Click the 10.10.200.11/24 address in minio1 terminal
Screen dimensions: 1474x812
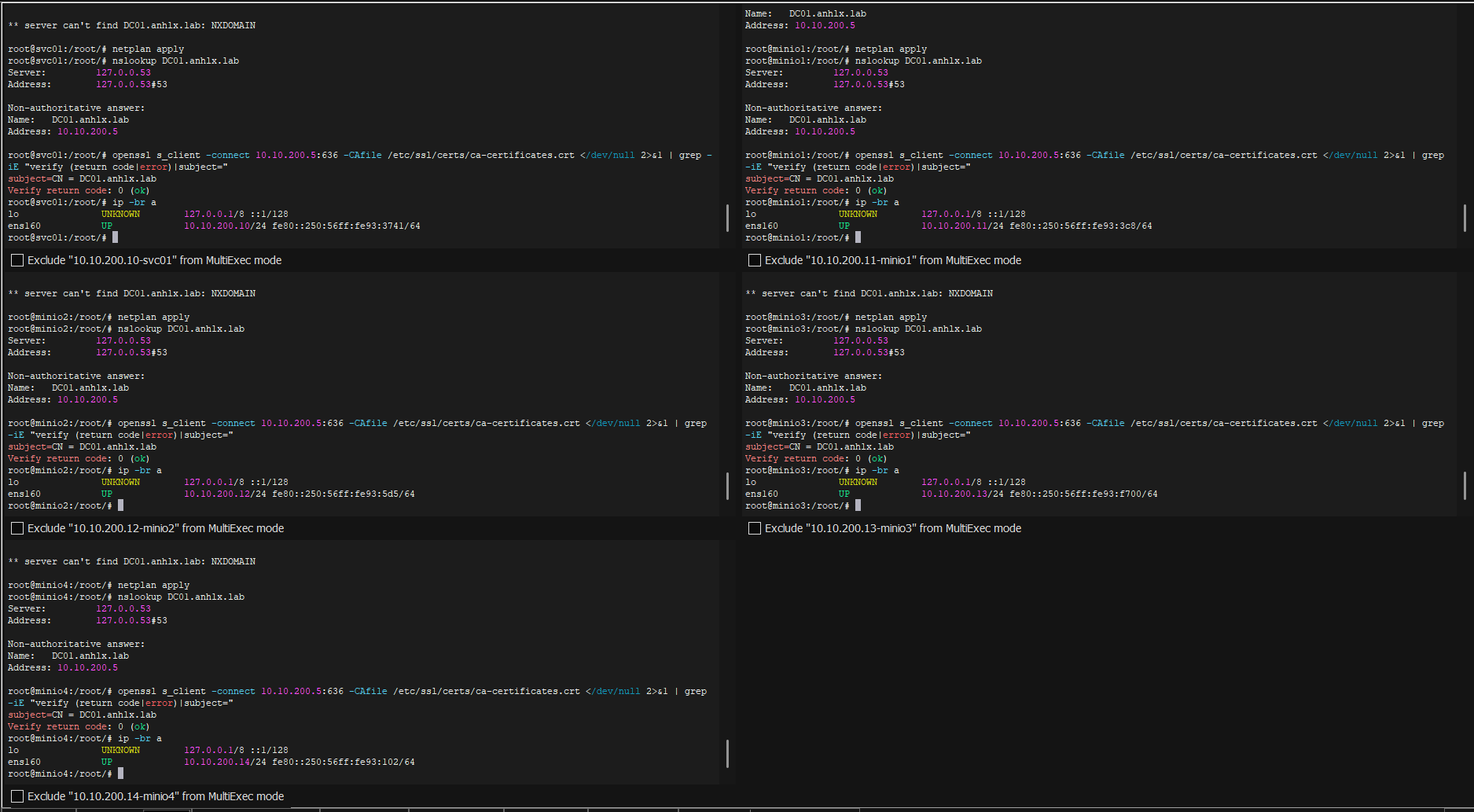[962, 226]
